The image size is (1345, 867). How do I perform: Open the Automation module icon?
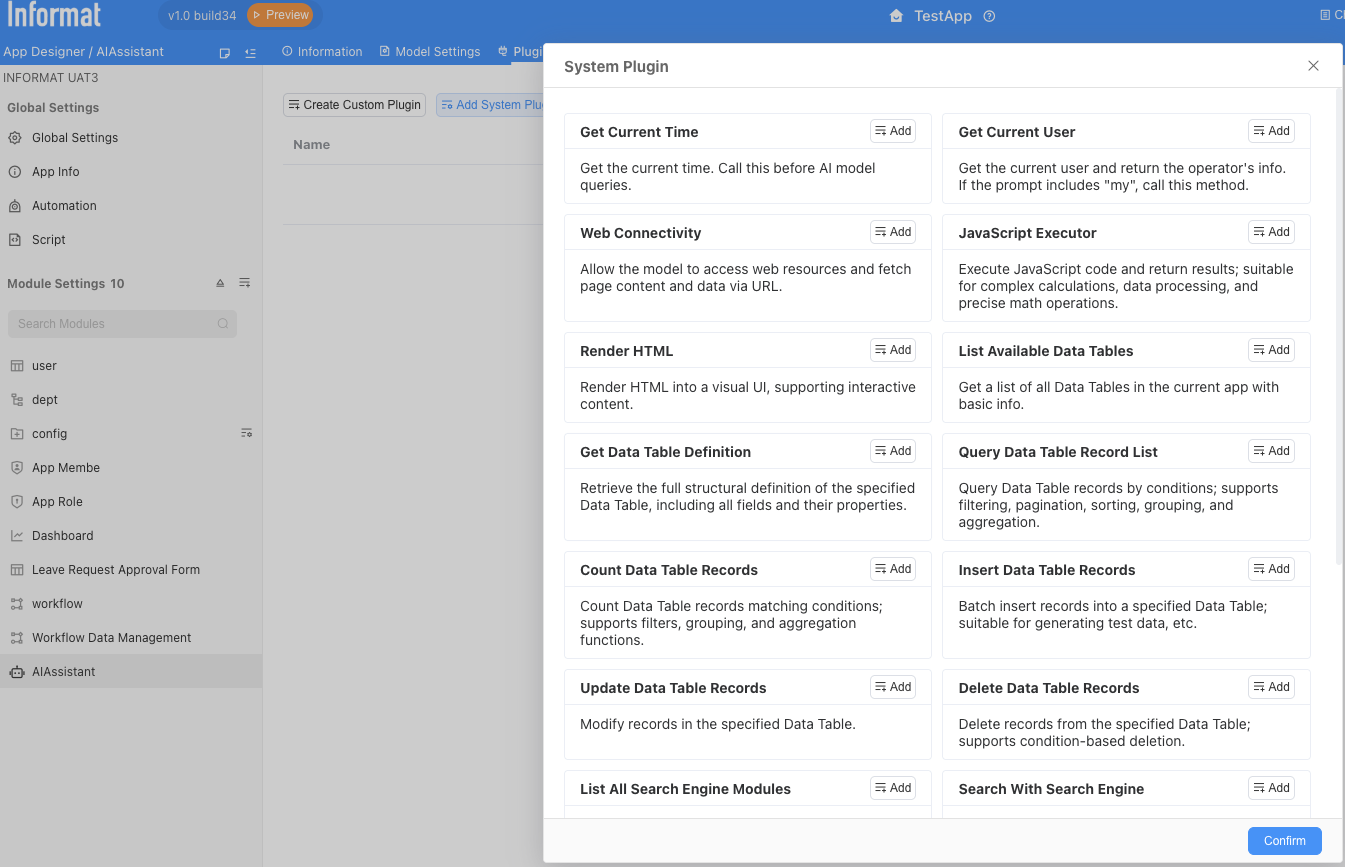[15, 206]
